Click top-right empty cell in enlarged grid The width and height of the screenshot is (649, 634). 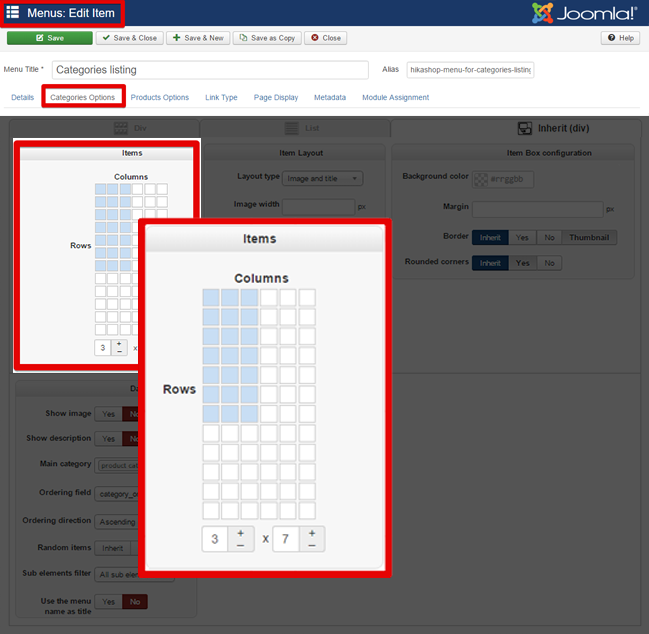tap(307, 298)
